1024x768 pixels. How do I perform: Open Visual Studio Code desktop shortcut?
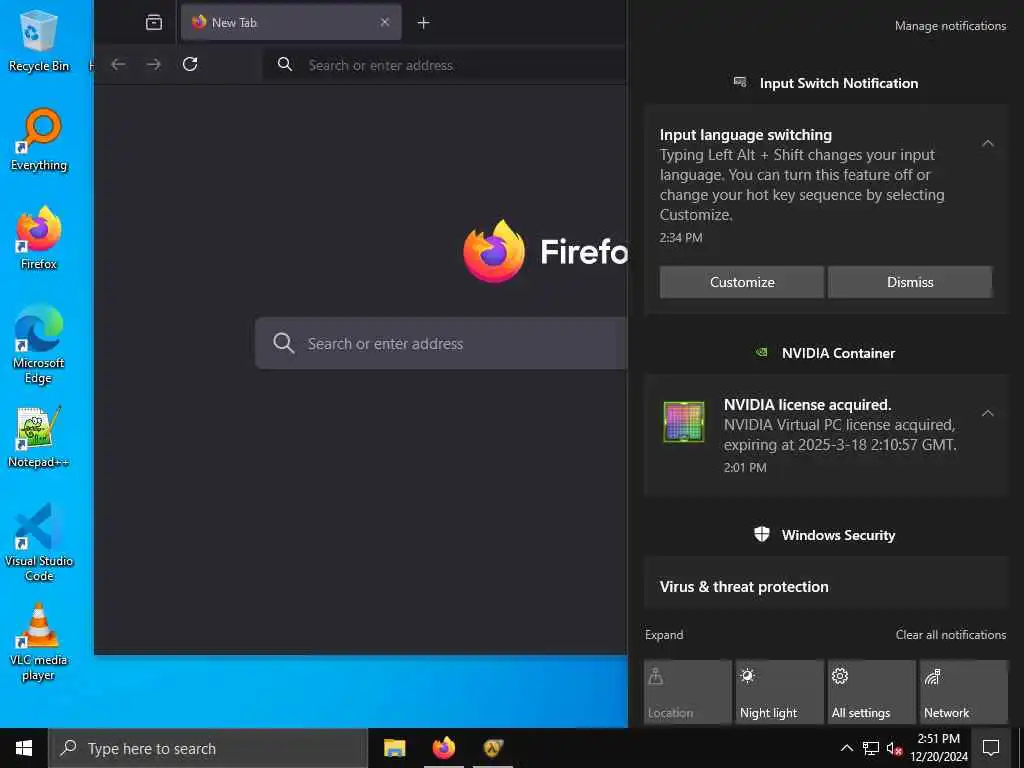tap(39, 543)
